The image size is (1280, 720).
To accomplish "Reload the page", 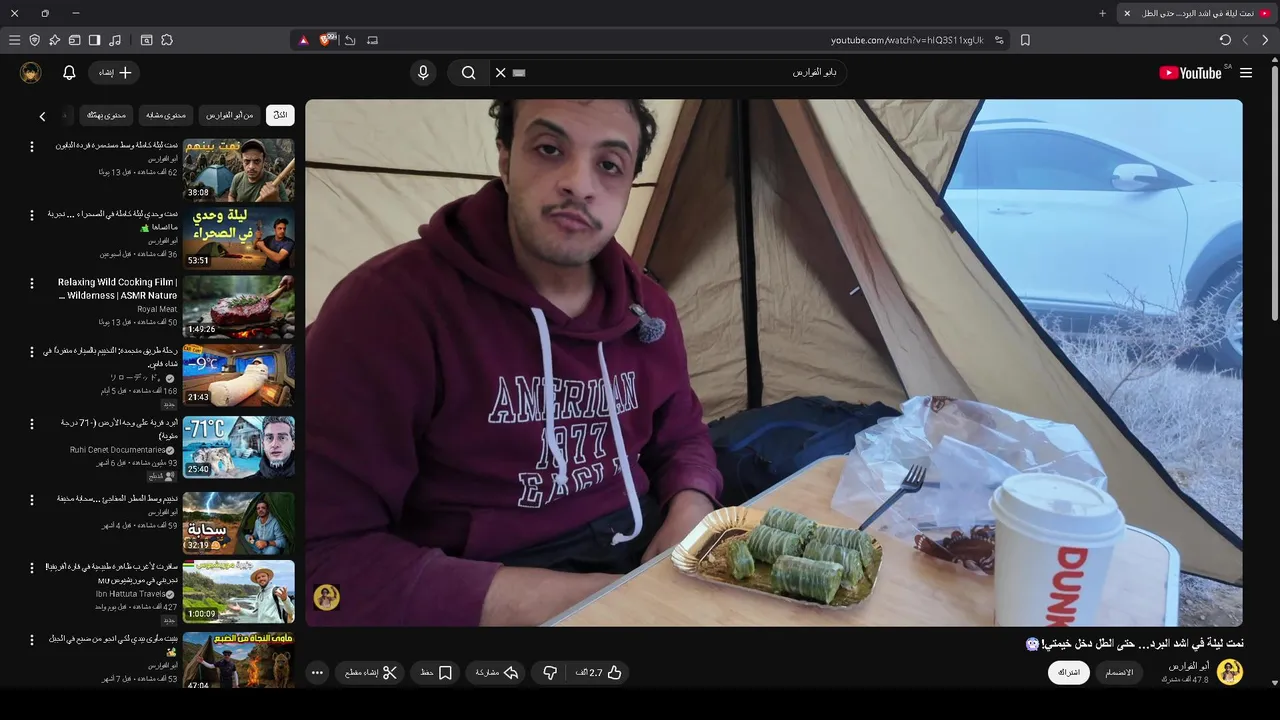I will tap(1225, 40).
